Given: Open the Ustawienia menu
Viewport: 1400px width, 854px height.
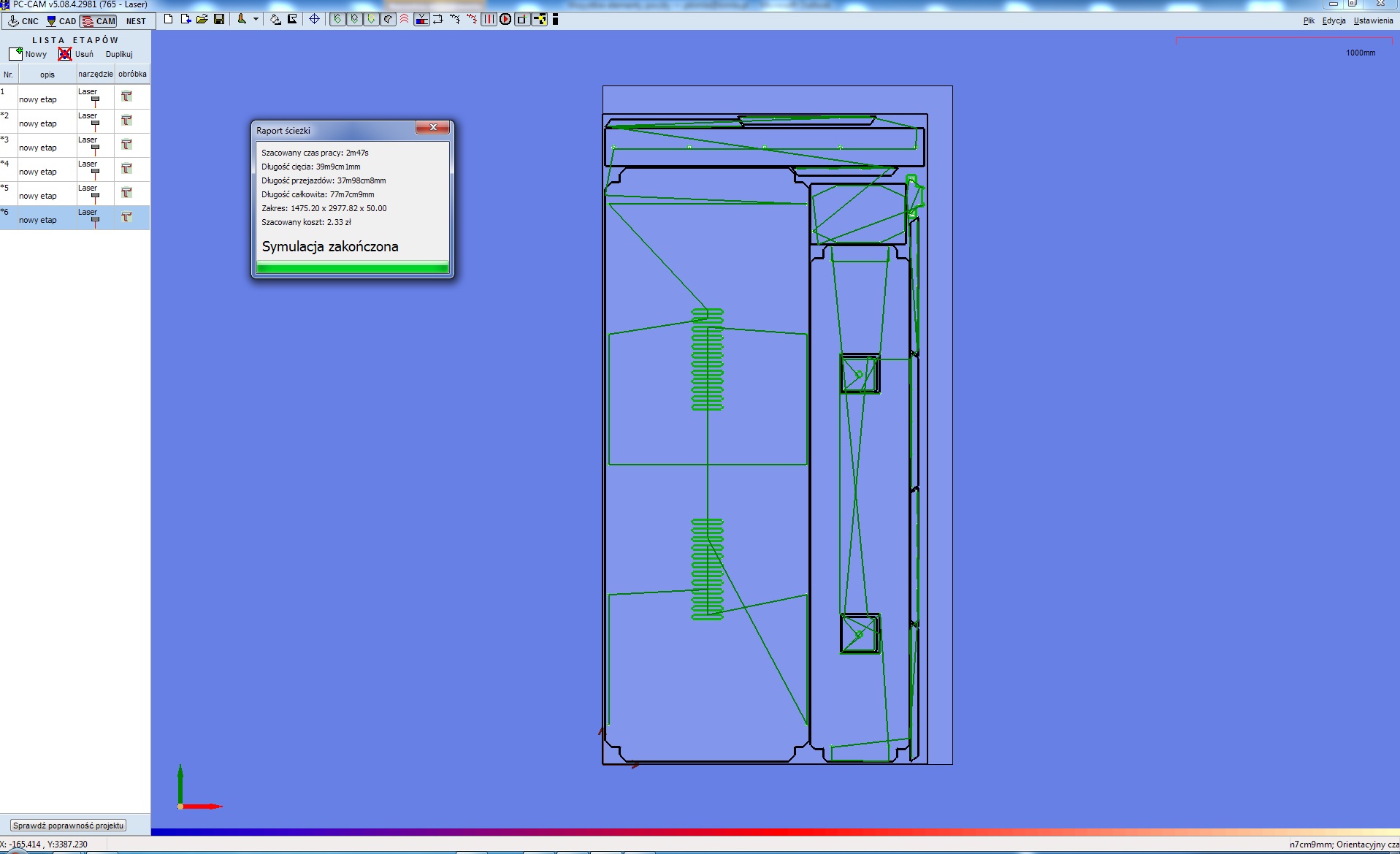Looking at the screenshot, I should pos(1373,20).
